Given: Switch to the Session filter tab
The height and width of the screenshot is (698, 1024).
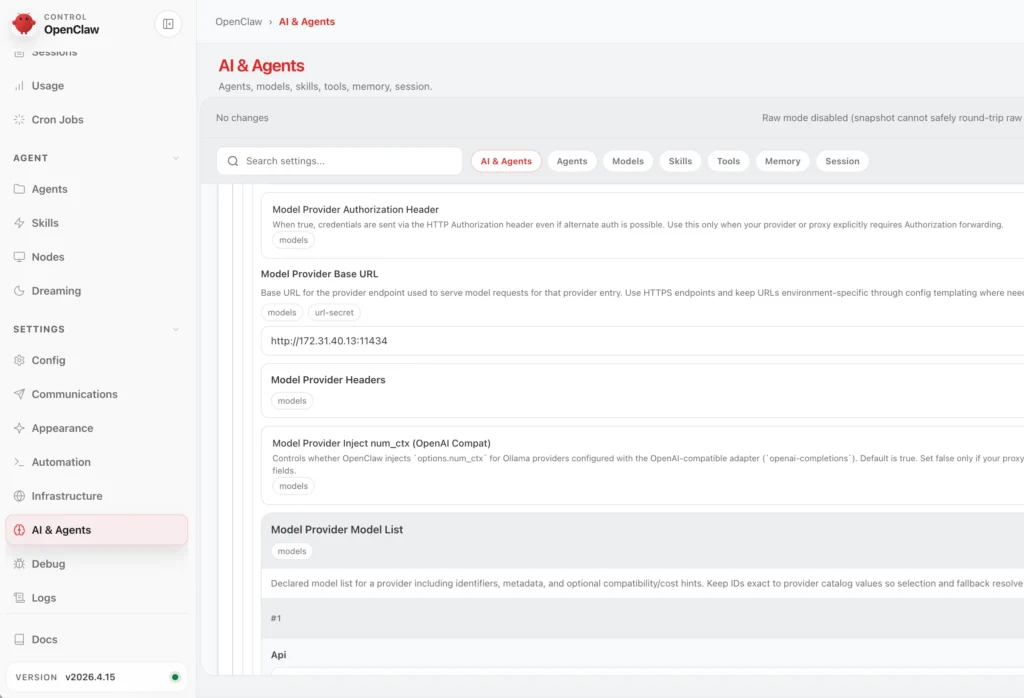Looking at the screenshot, I should coord(842,161).
